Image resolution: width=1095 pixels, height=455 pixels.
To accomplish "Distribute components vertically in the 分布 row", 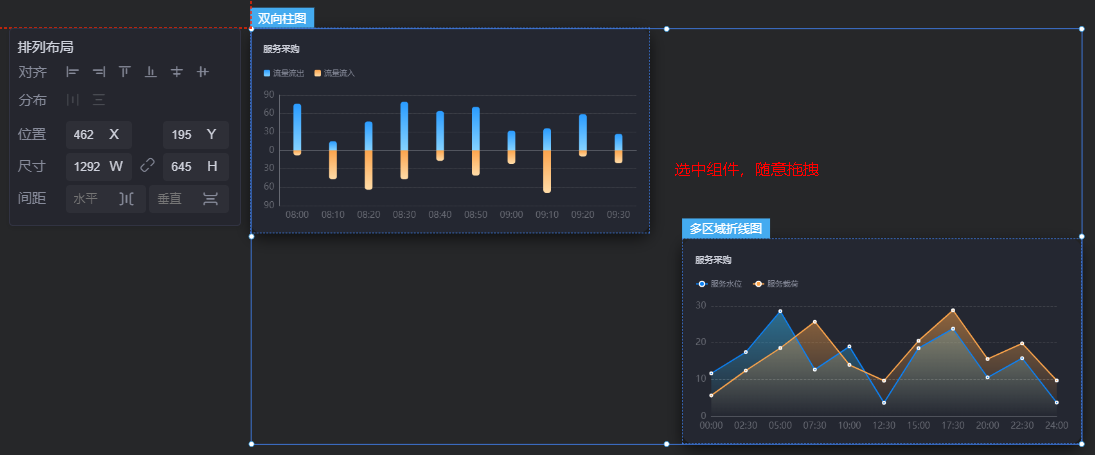I will click(x=98, y=100).
